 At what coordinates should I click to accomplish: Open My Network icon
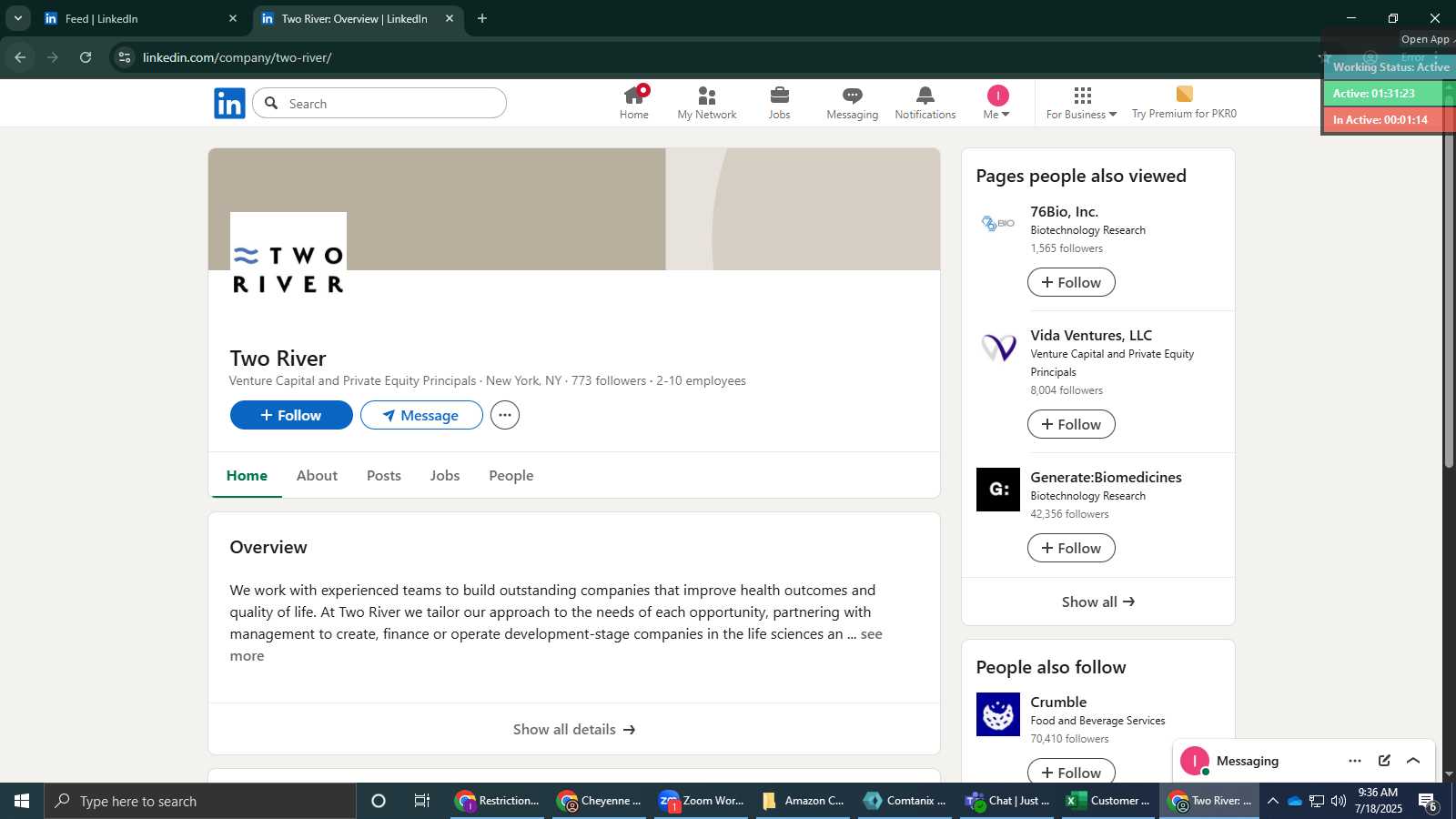707,103
